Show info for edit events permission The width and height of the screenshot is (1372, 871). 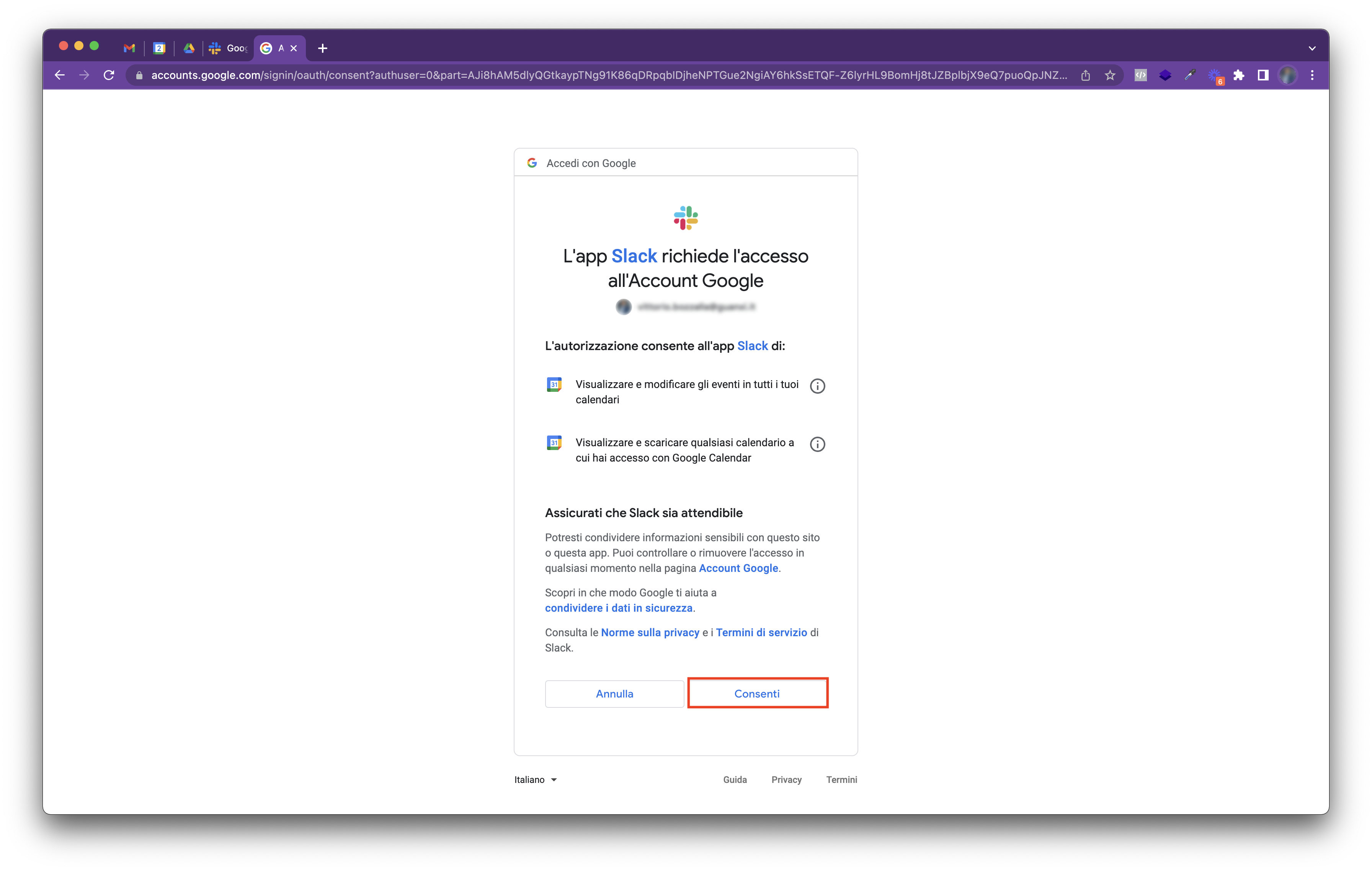(x=817, y=386)
